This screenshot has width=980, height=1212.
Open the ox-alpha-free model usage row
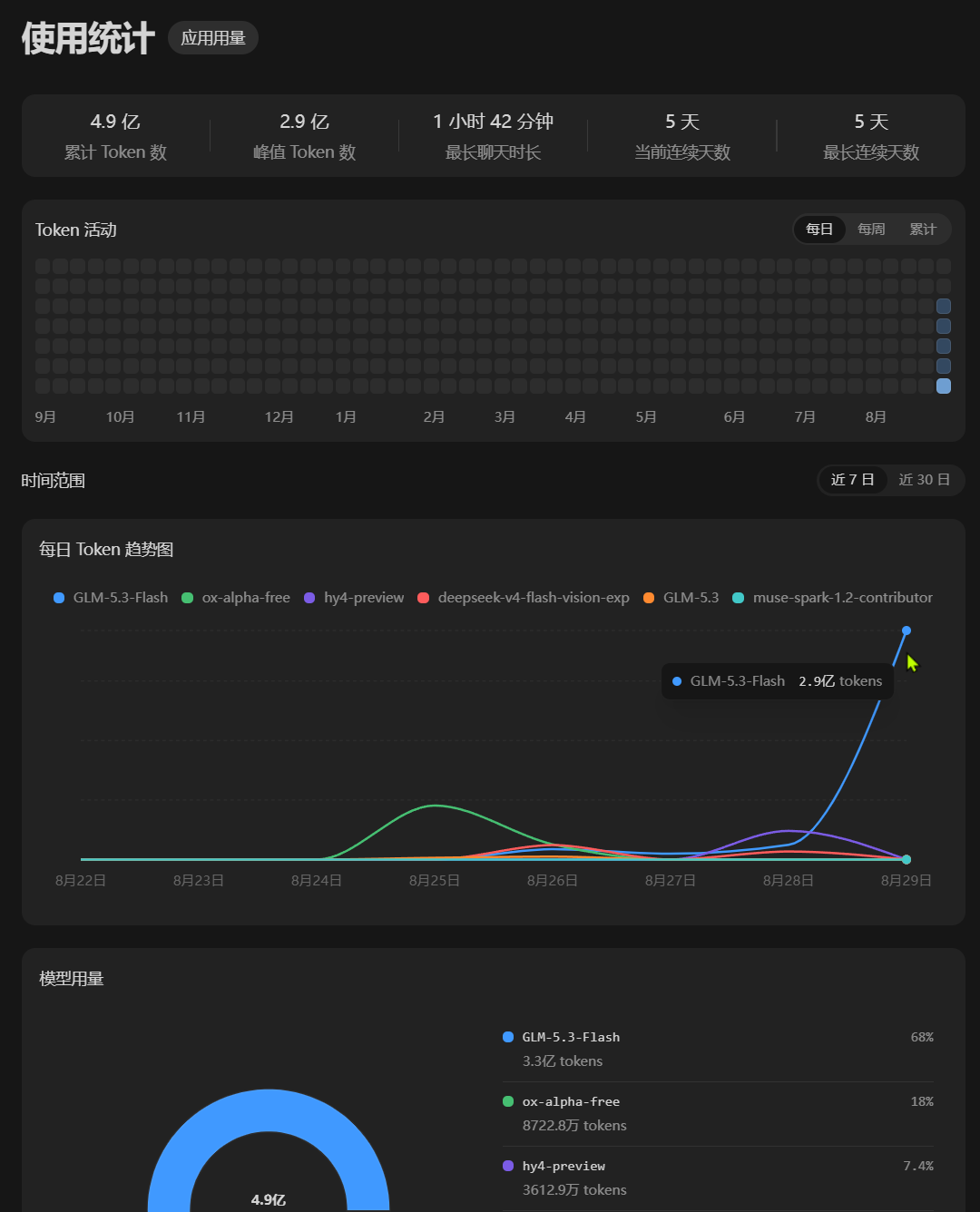click(x=718, y=1114)
